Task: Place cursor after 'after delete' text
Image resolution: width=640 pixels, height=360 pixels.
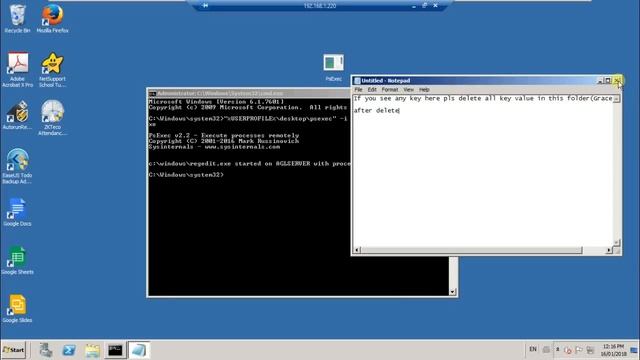Action: click(400, 111)
